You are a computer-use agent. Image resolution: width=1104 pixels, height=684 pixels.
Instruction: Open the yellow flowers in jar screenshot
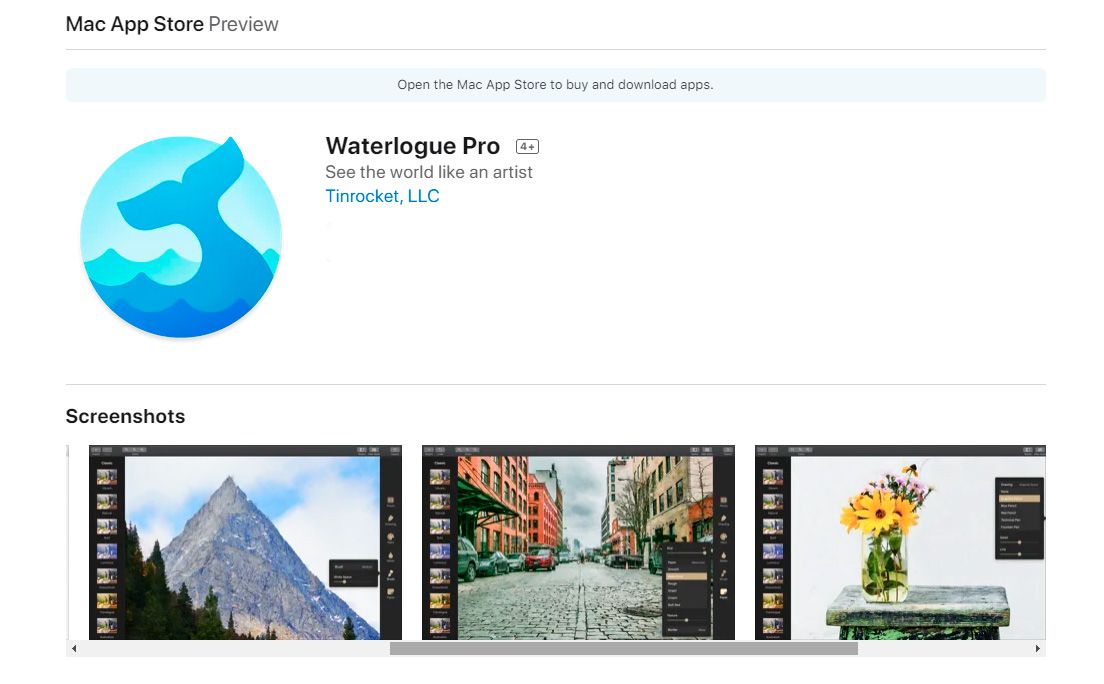[x=900, y=542]
